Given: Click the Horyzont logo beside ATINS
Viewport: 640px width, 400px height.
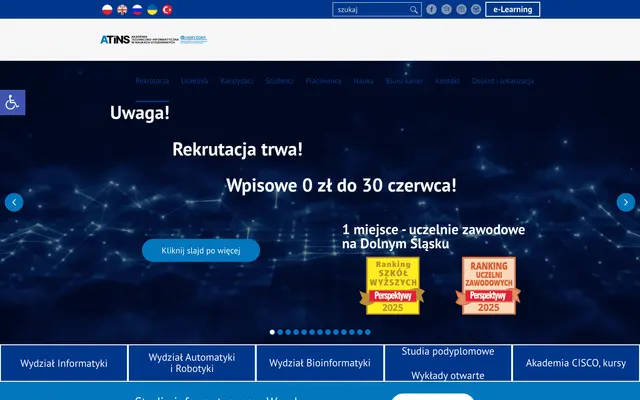Looking at the screenshot, I should coord(194,40).
